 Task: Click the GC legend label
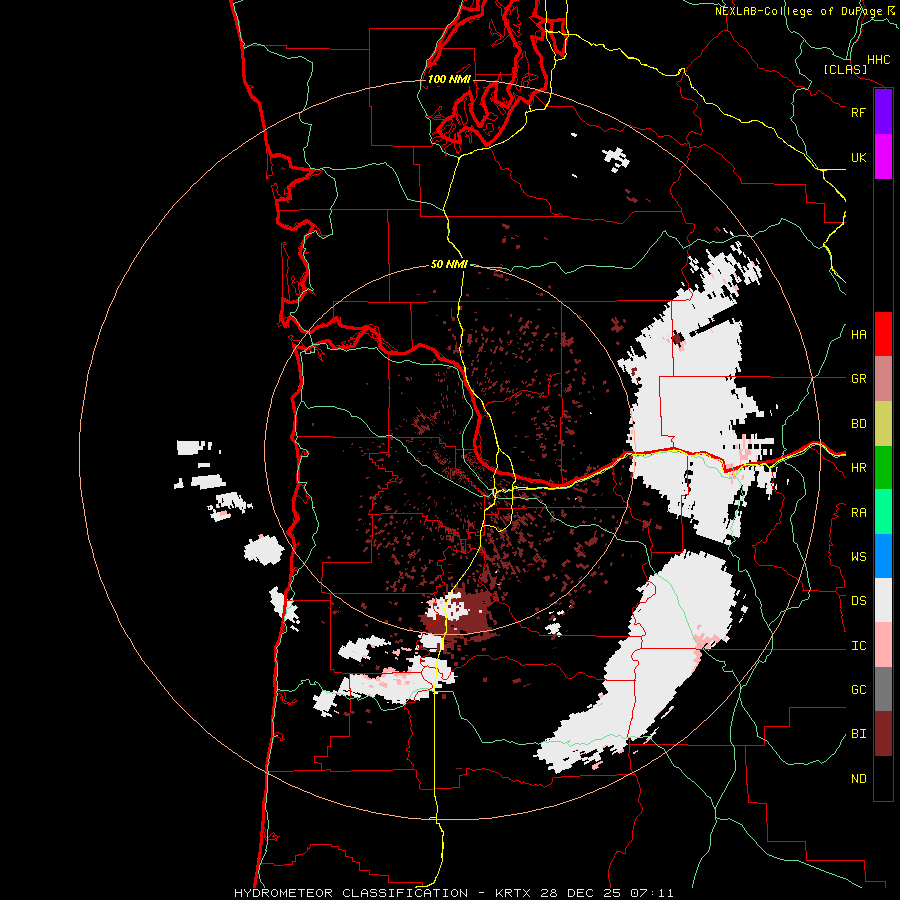coord(858,690)
